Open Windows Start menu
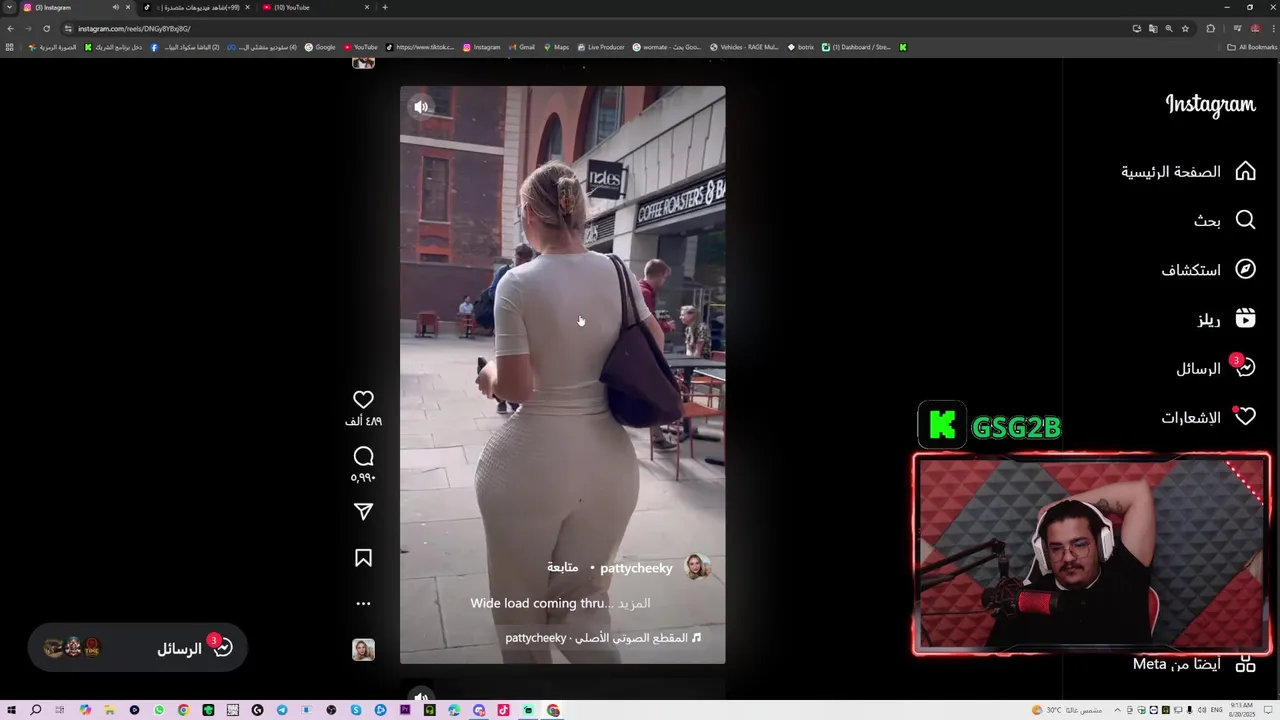The height and width of the screenshot is (720, 1280). coord(11,710)
